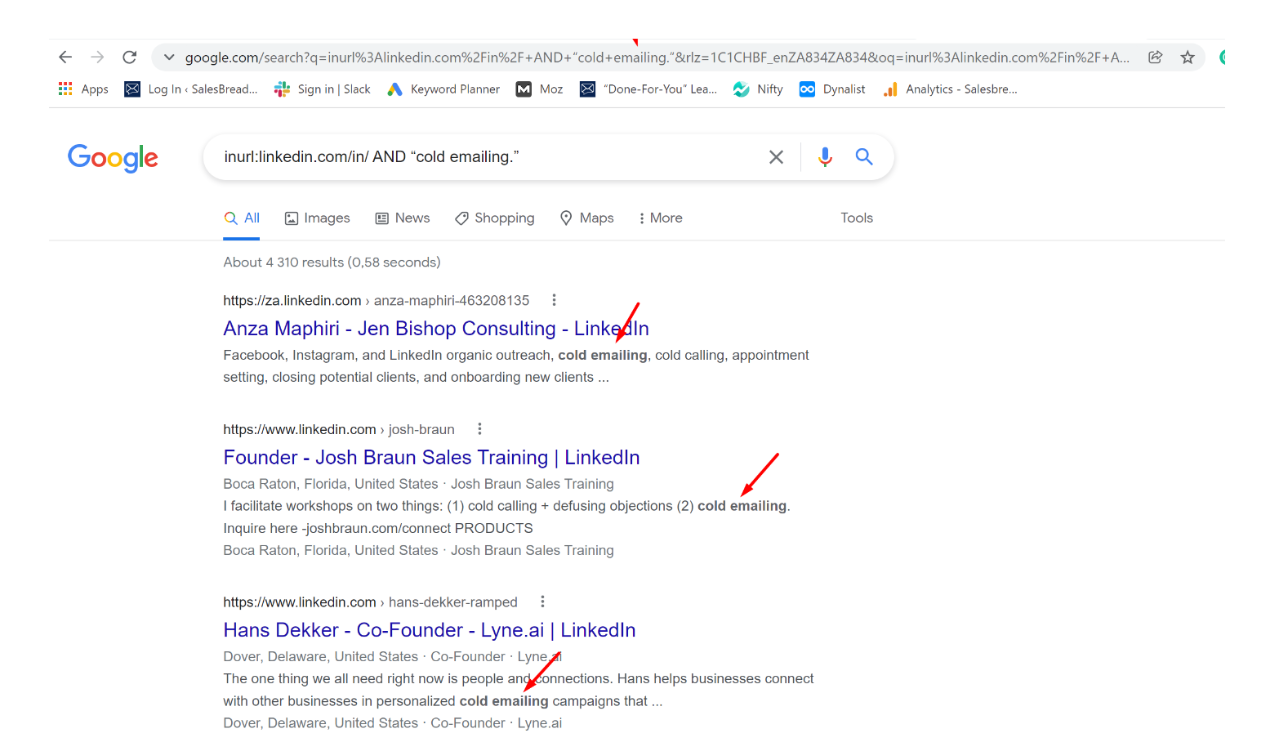Switch to the Maps tab

(586, 218)
